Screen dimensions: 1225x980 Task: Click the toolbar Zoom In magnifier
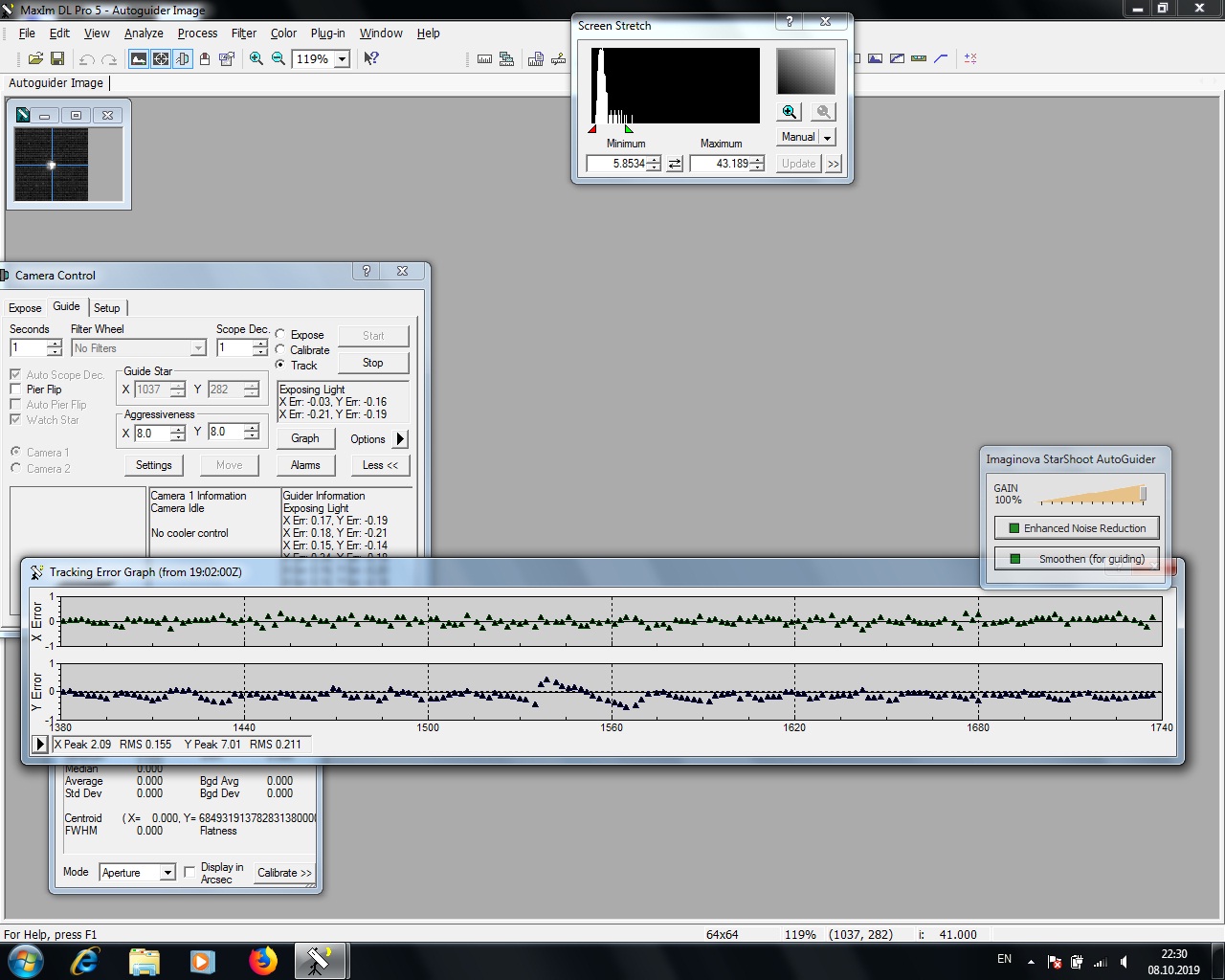tap(256, 59)
